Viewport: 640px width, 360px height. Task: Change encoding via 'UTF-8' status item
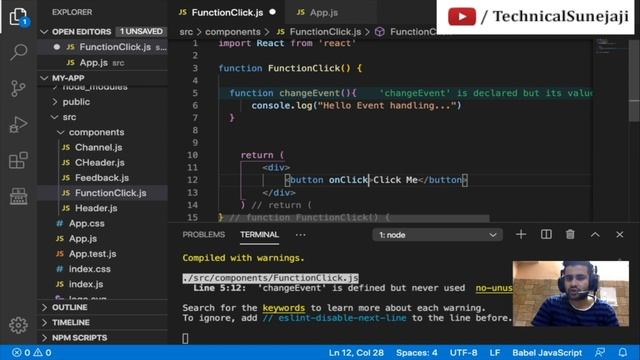(x=463, y=352)
